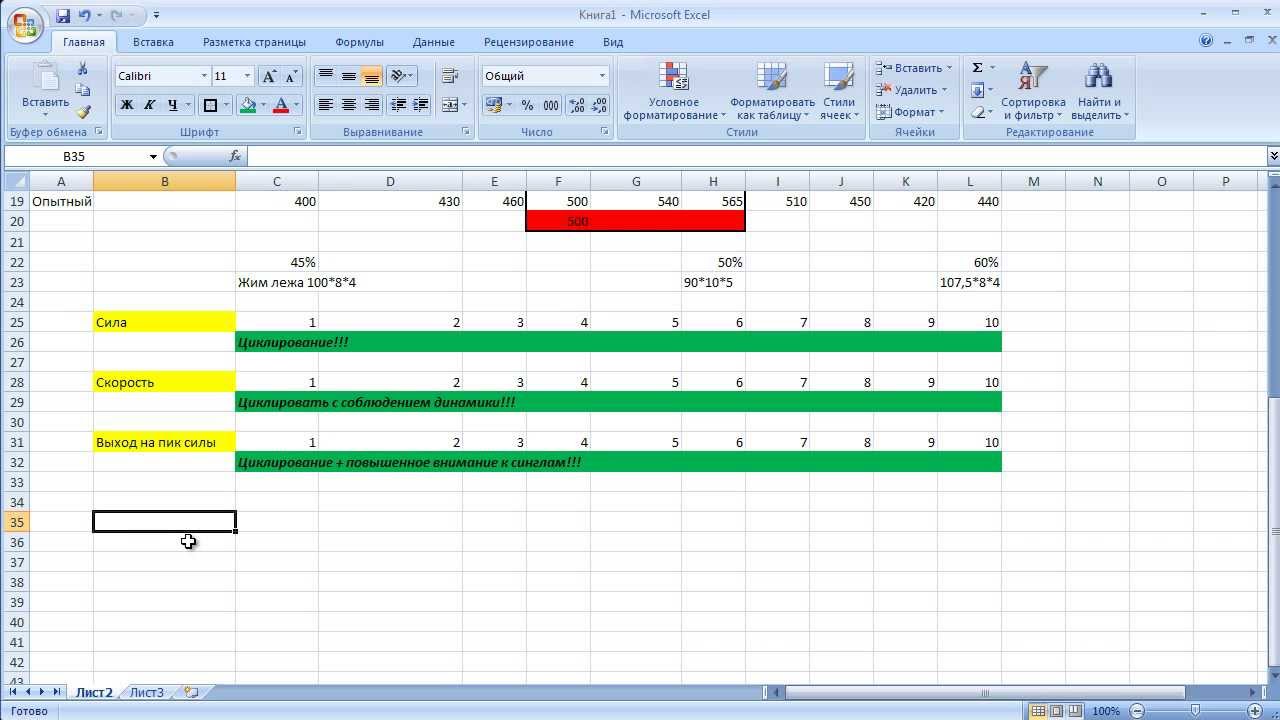Viewport: 1280px width, 720px height.
Task: Click the insert function fx button
Action: (235, 156)
